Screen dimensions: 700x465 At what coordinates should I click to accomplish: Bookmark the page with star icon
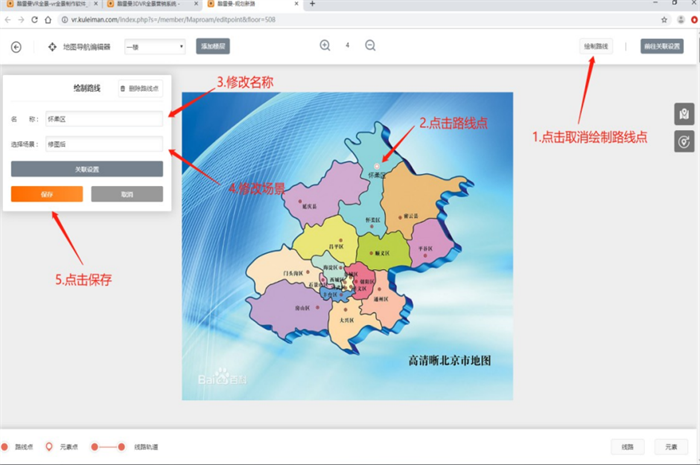pos(664,20)
